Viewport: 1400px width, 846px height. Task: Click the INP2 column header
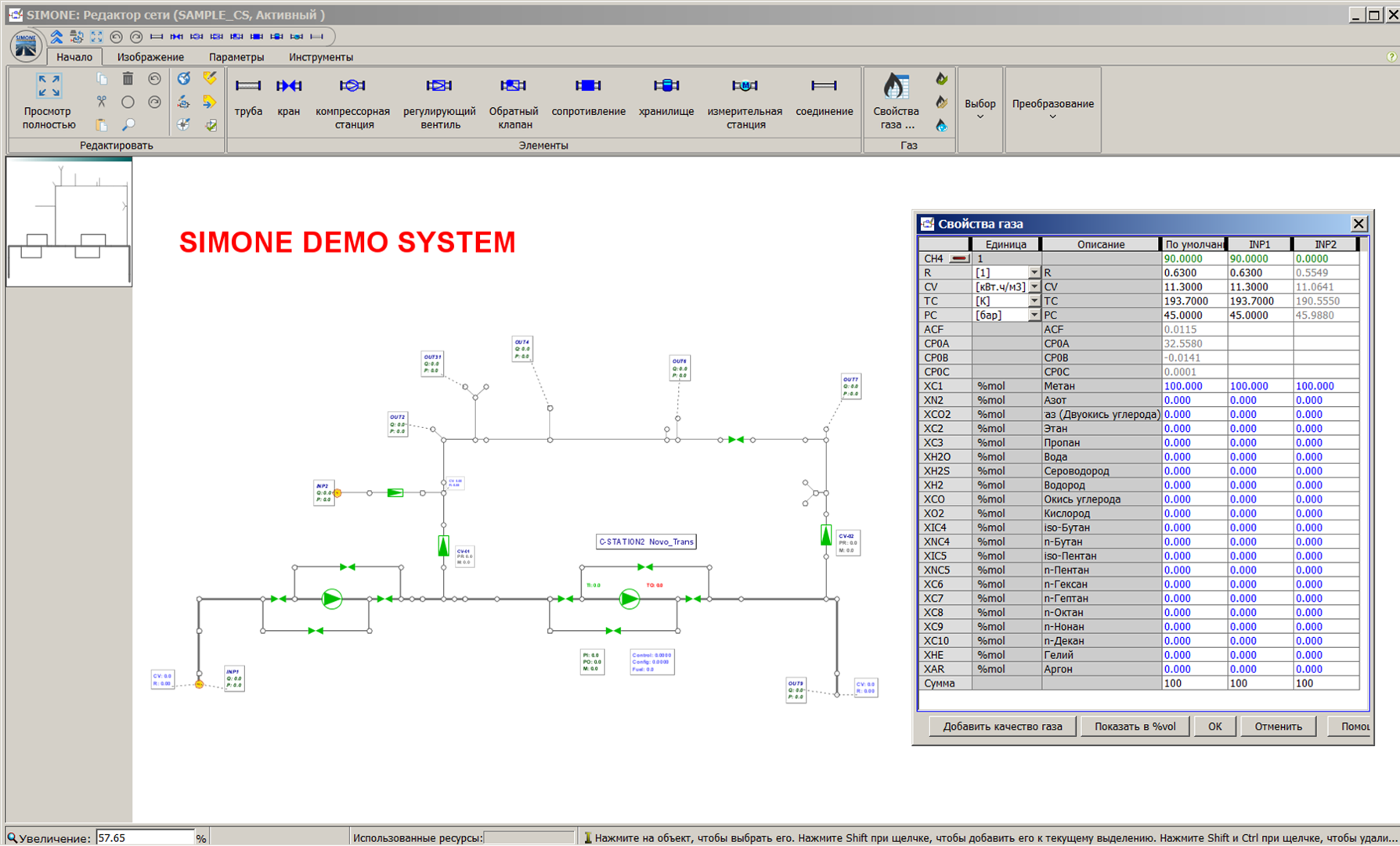click(1325, 244)
